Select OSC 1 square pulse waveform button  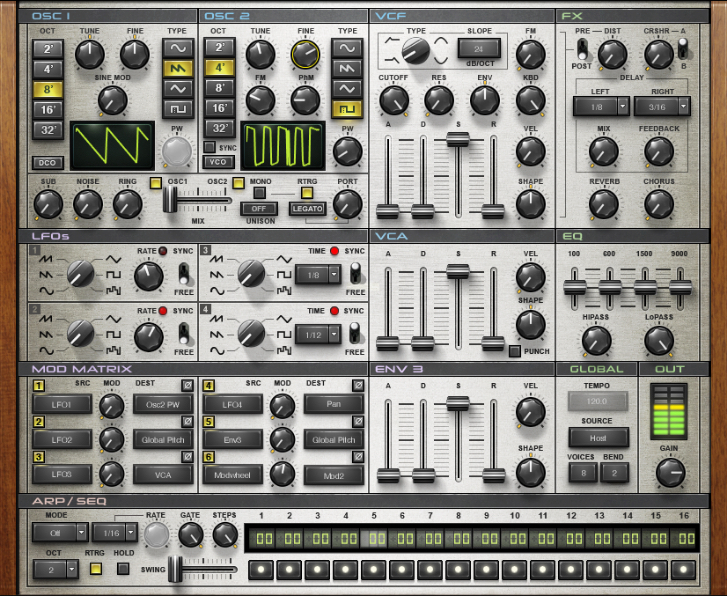pos(178,109)
